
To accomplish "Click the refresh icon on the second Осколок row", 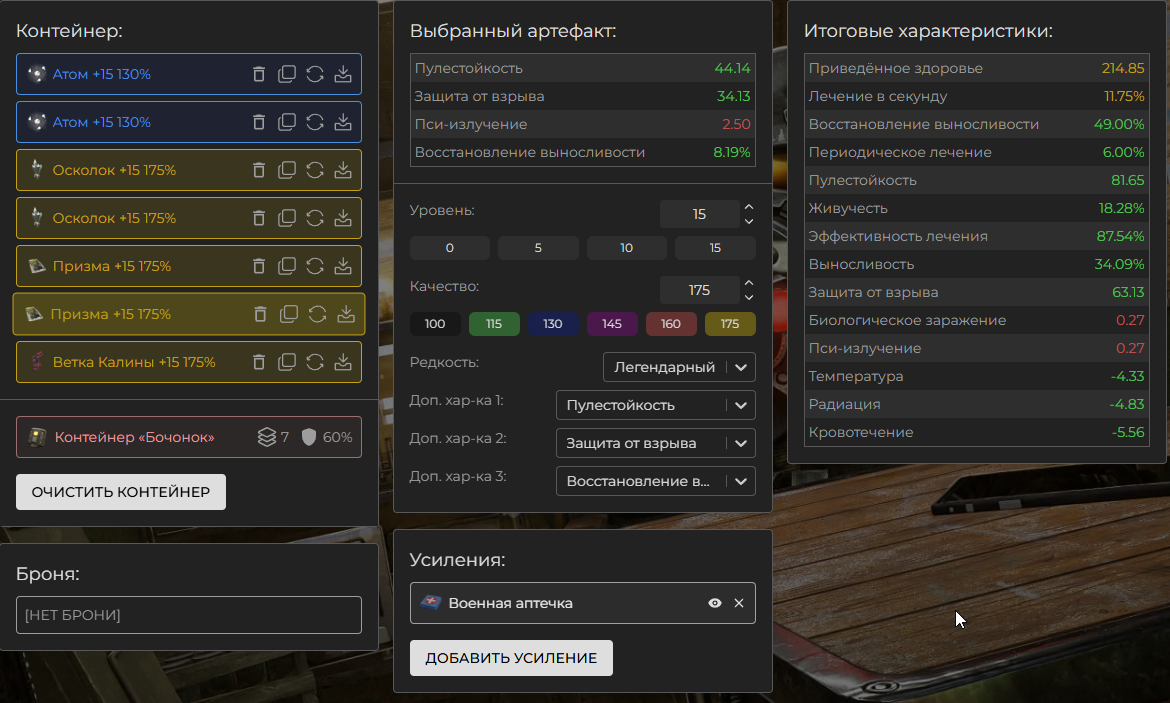I will pos(315,218).
